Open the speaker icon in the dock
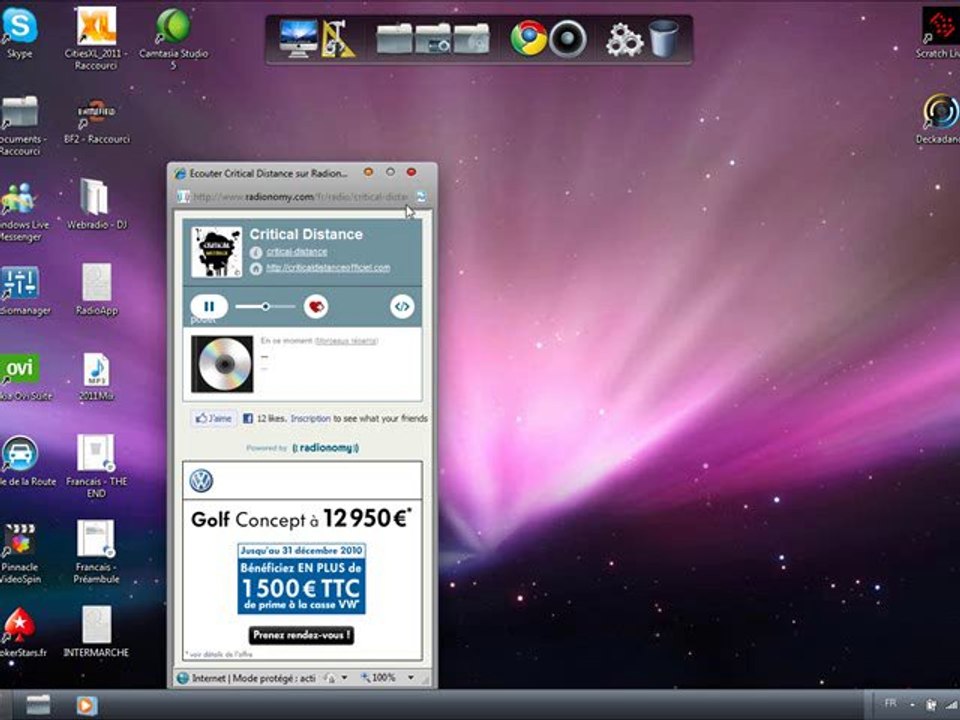Viewport: 960px width, 720px height. coord(568,39)
